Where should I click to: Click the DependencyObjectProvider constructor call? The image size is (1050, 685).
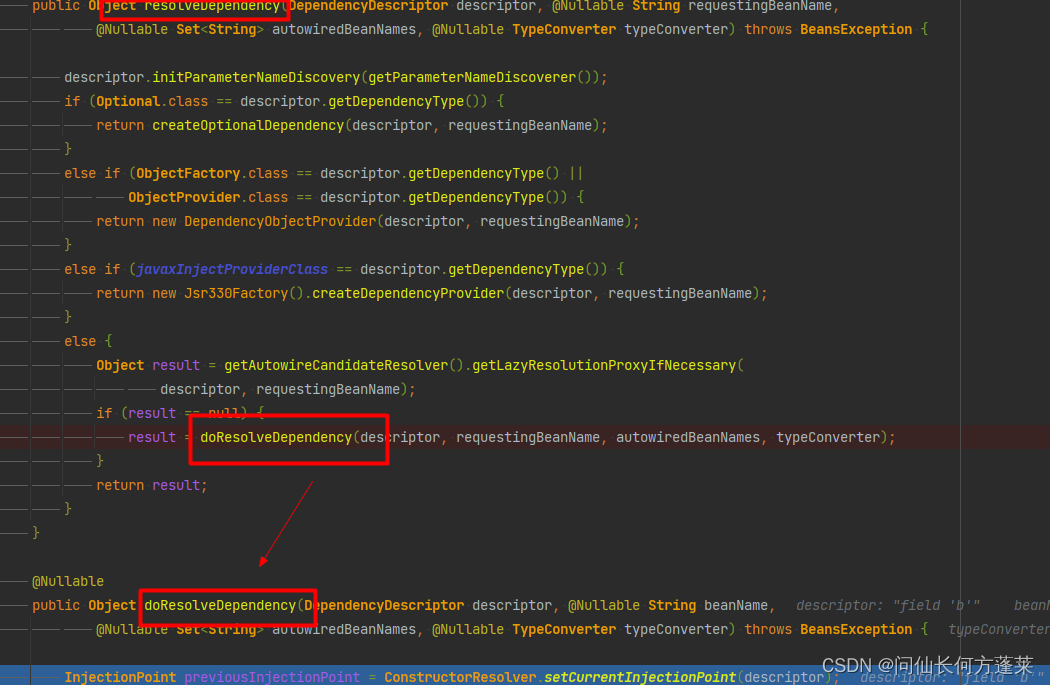click(x=280, y=222)
